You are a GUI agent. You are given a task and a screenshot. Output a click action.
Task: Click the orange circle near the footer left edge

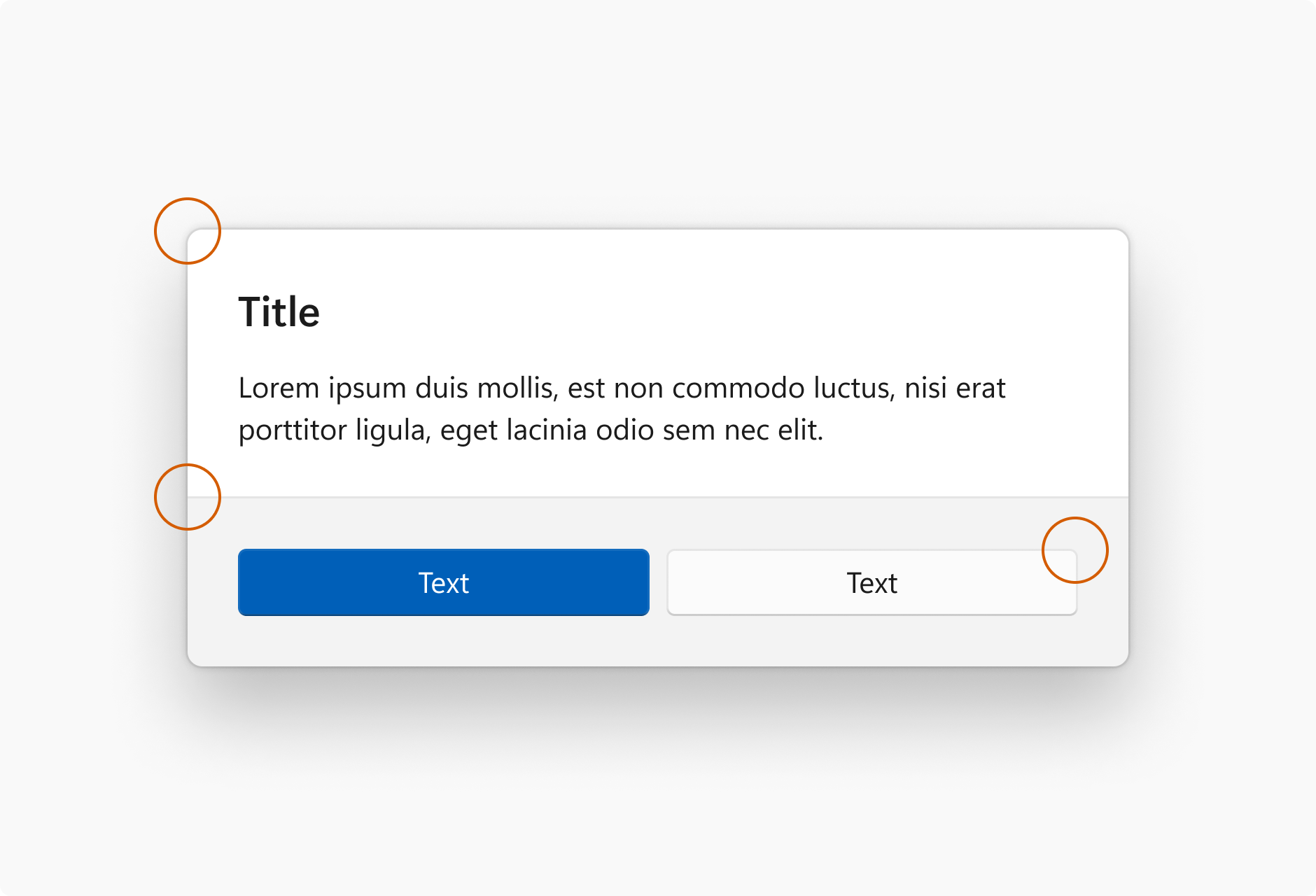coord(187,496)
